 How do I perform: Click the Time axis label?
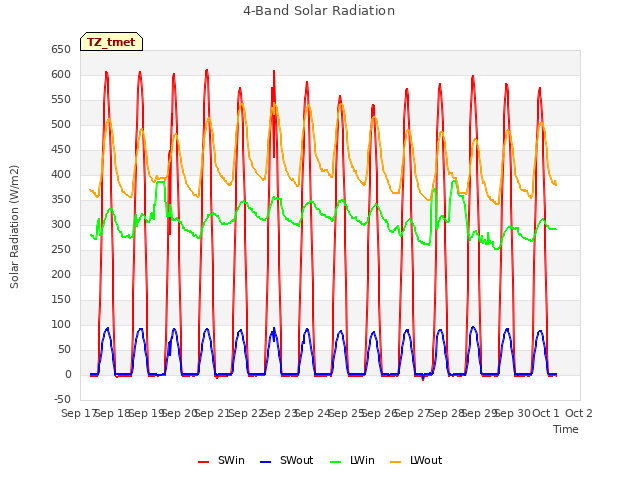click(x=566, y=429)
